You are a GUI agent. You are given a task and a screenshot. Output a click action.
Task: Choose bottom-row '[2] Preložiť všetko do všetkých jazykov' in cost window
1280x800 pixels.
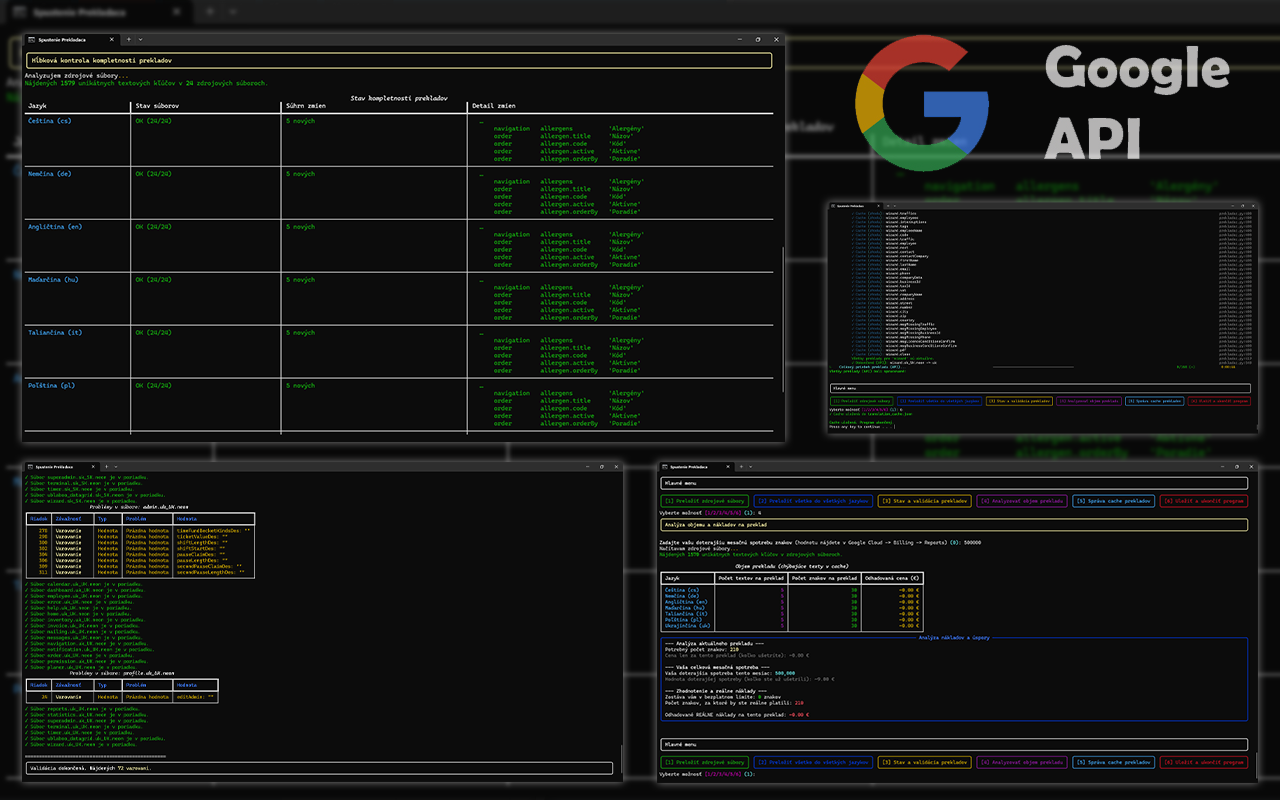point(814,762)
